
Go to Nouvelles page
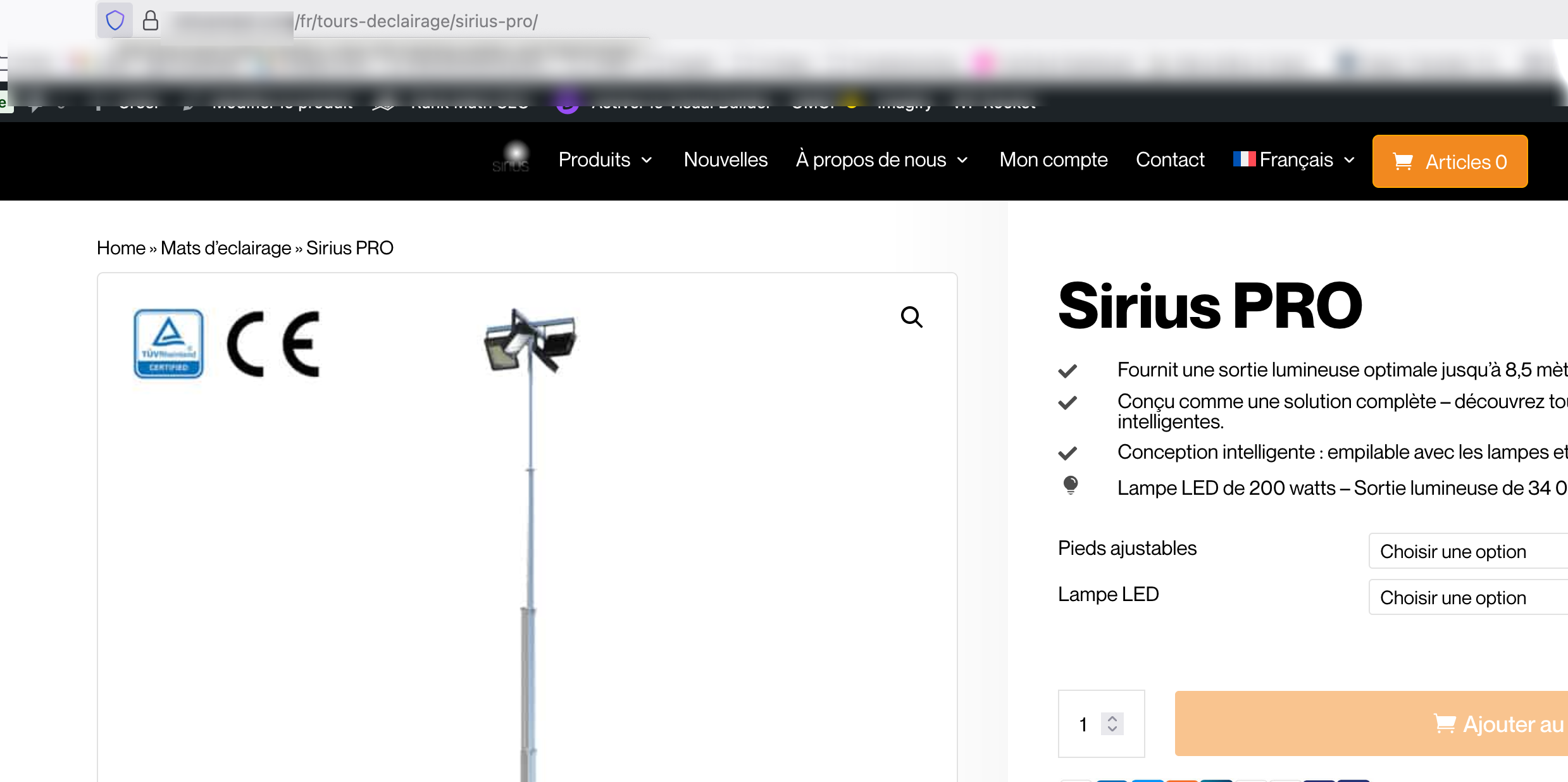(x=725, y=160)
